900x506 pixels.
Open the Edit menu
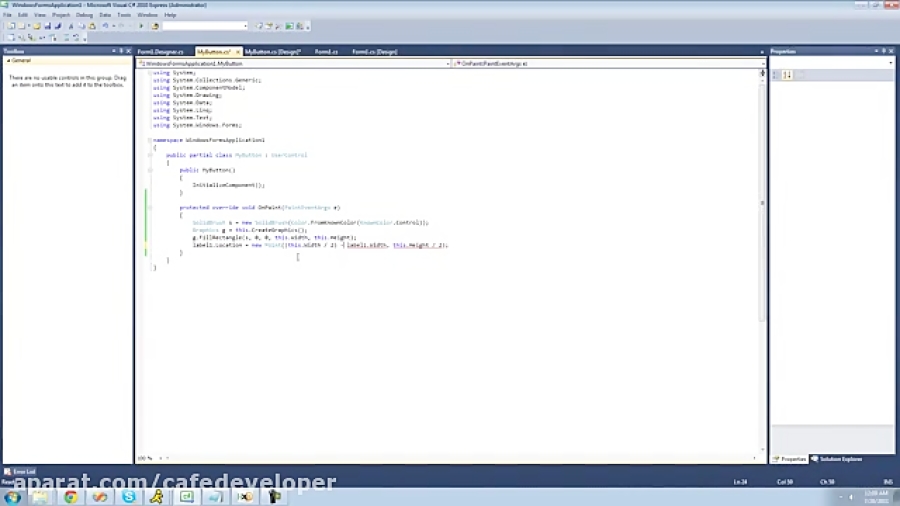point(23,15)
